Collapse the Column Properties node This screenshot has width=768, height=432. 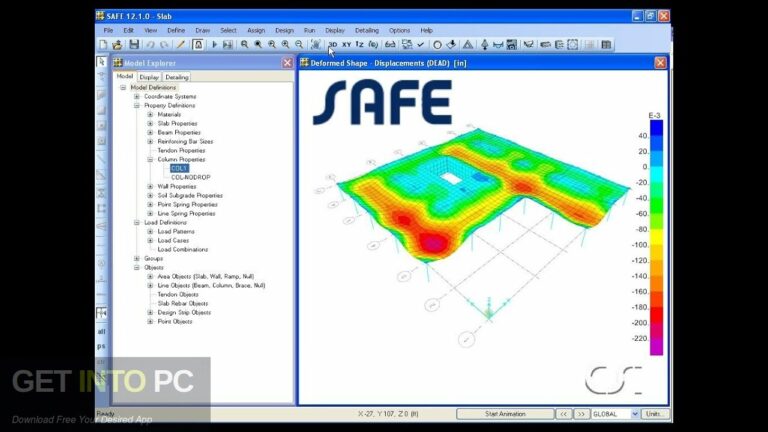click(x=150, y=160)
